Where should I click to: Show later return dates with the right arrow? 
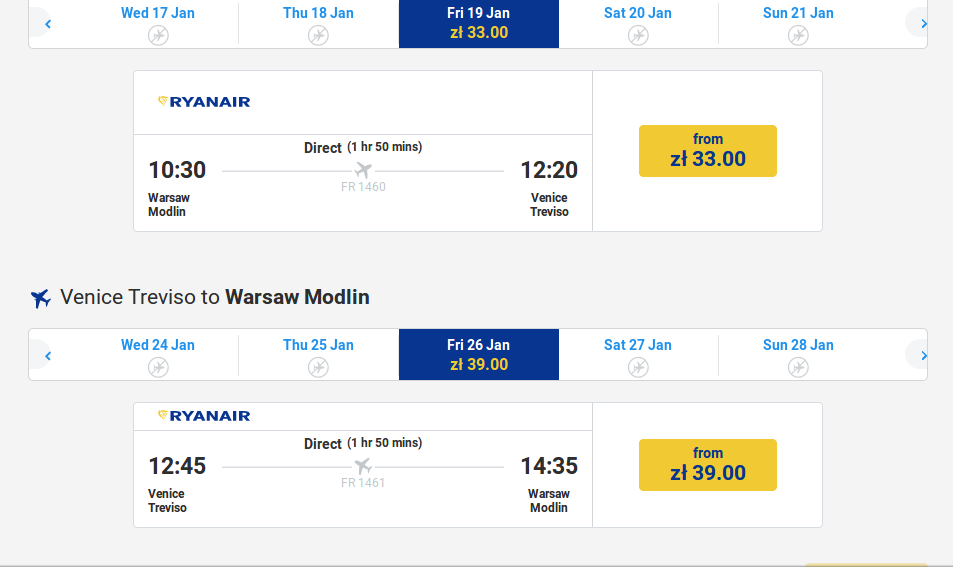pos(923,355)
